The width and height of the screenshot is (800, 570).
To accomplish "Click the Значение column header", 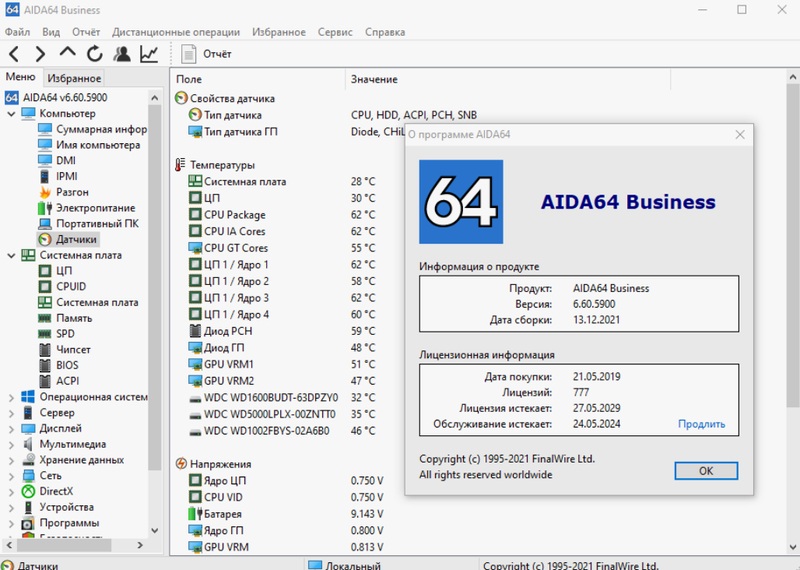I will (508, 79).
